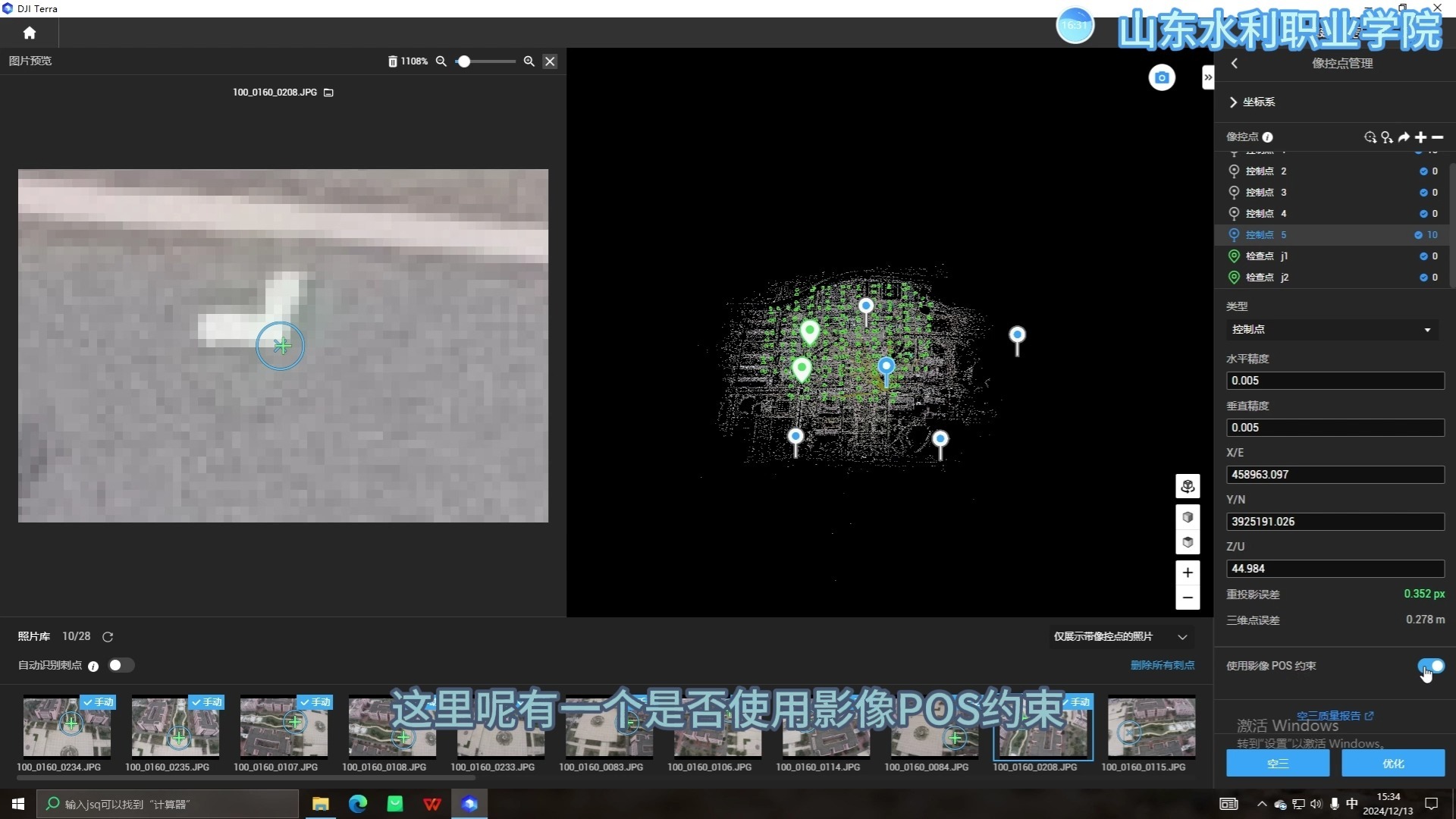
Task: Zoom in the 3D view with the plus button
Action: point(1188,573)
